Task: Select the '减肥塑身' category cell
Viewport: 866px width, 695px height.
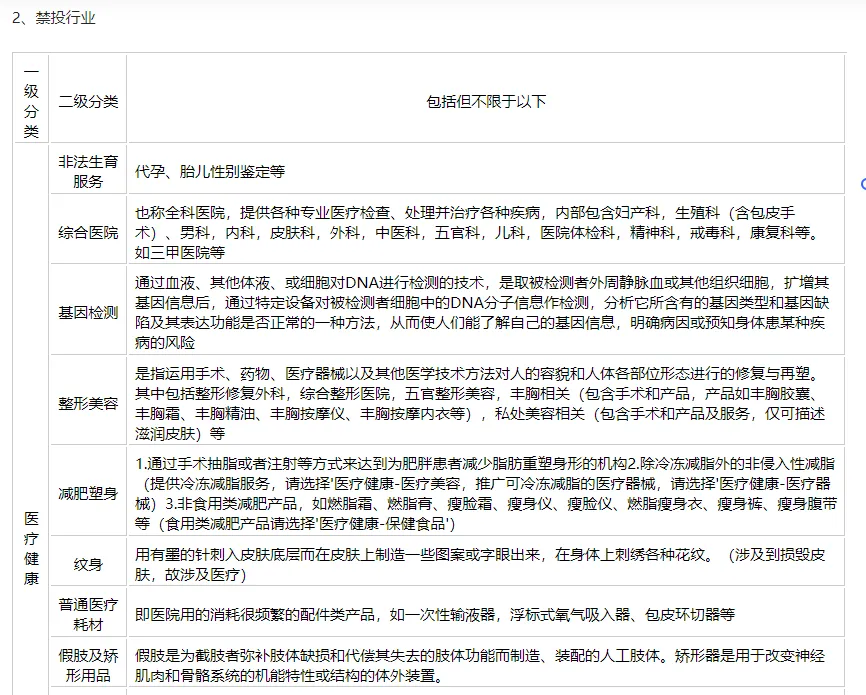Action: point(88,491)
